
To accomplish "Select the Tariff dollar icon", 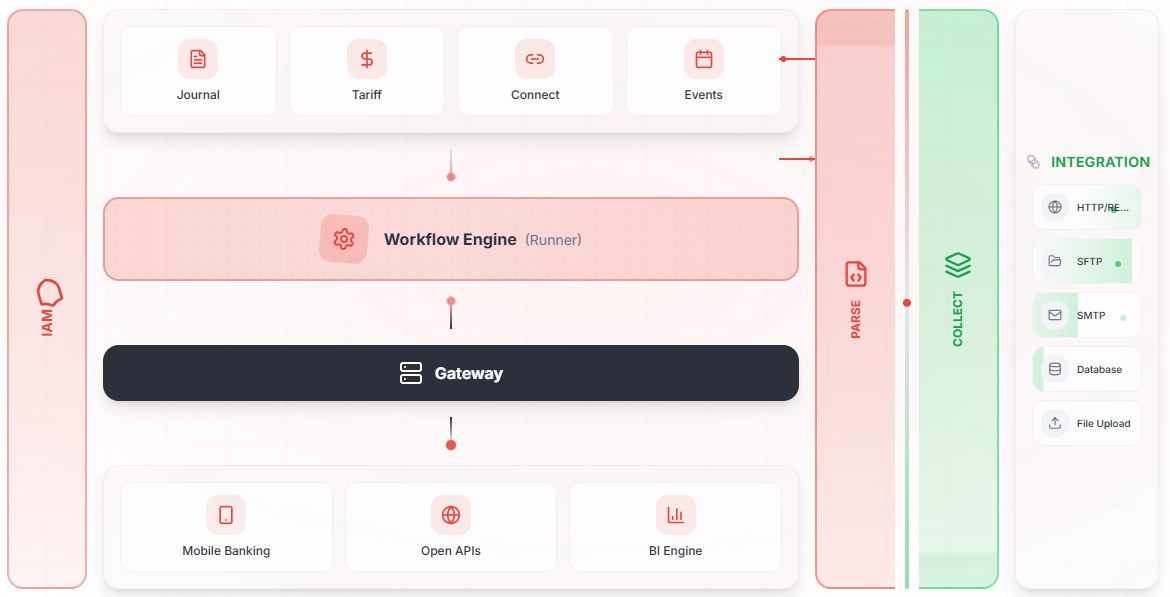I will click(366, 59).
